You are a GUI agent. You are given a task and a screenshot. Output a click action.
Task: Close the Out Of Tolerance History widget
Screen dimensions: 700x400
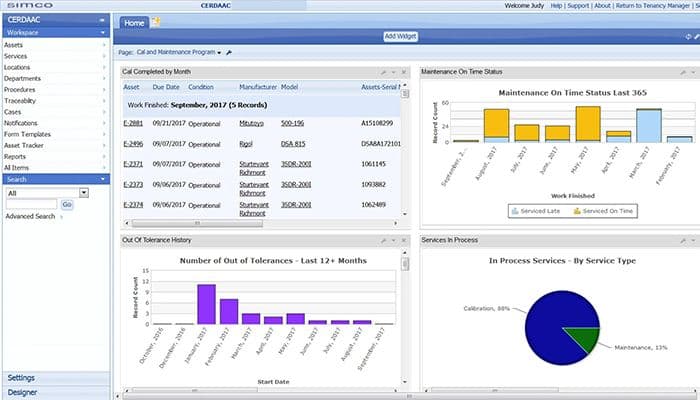[404, 241]
